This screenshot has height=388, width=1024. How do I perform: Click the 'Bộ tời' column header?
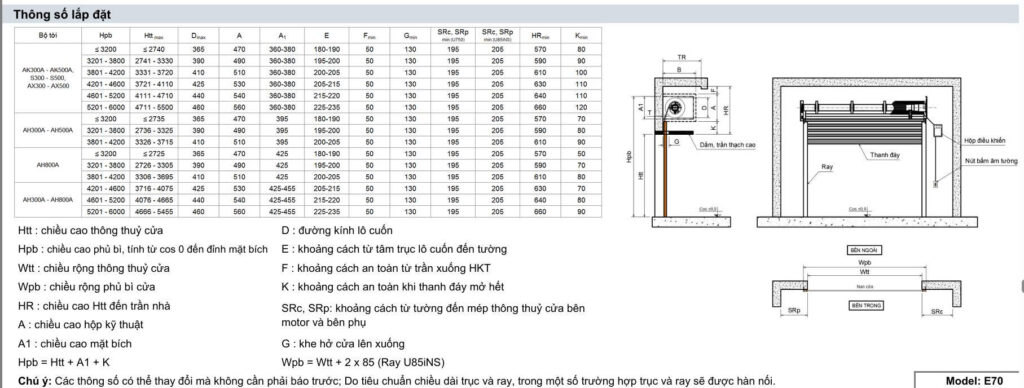tap(48, 35)
